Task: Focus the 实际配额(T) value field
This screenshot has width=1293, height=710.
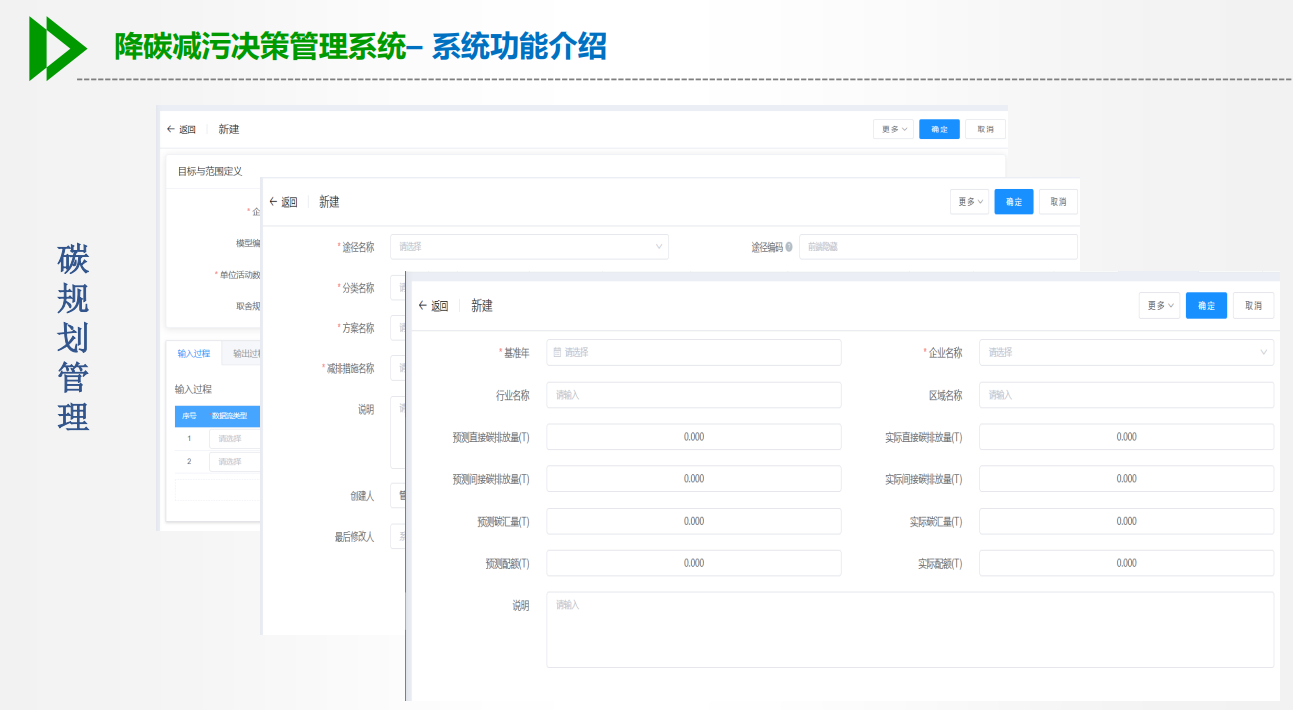Action: (1126, 563)
